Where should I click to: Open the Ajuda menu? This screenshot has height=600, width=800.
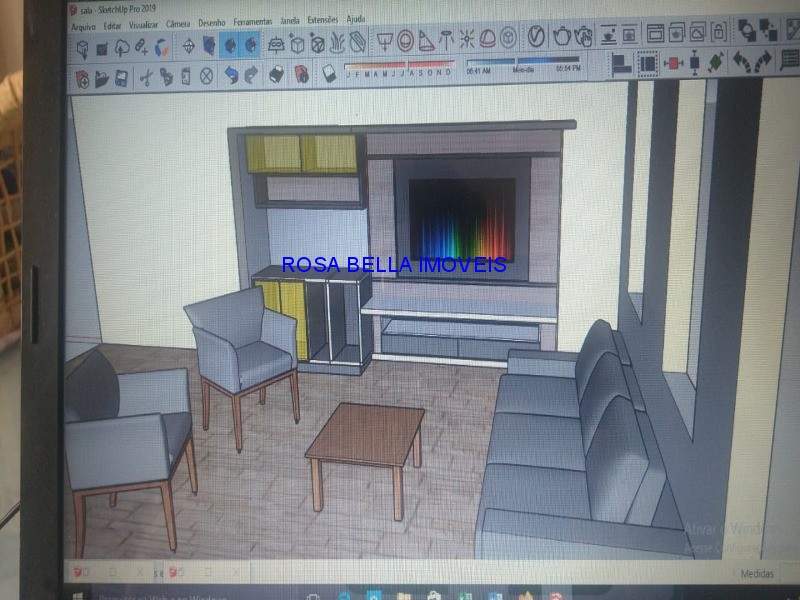pos(356,18)
